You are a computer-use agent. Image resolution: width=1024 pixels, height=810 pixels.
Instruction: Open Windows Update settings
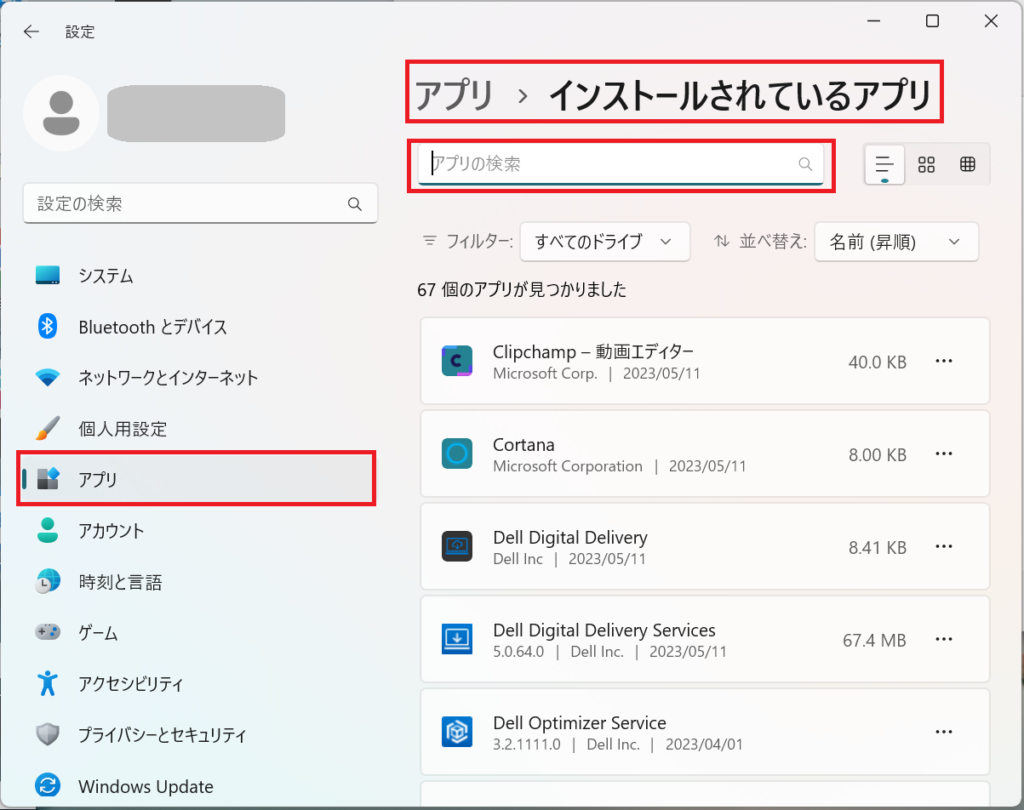[199, 785]
